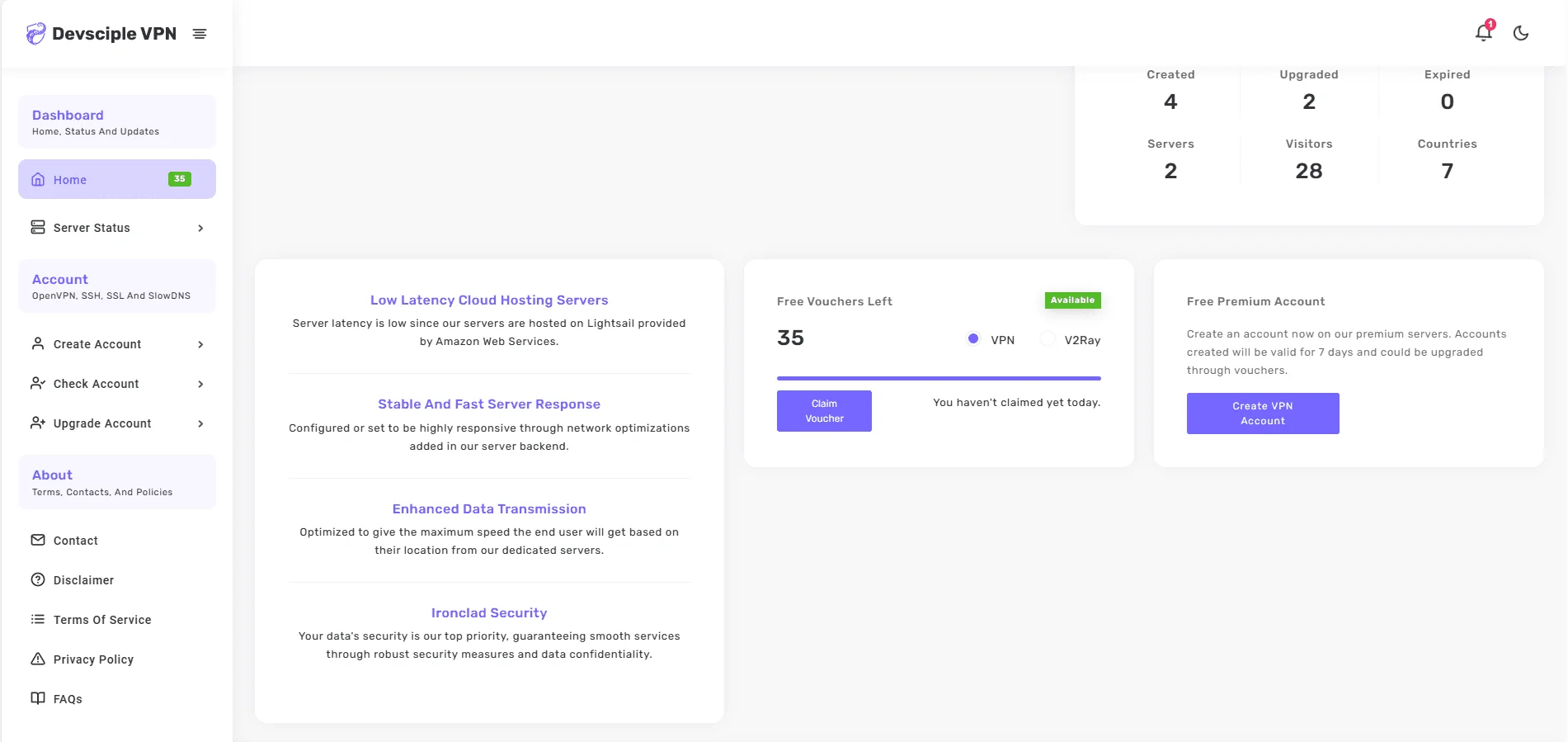Click the Contact envelope icon
This screenshot has width=1568, height=742.
pyautogui.click(x=38, y=540)
